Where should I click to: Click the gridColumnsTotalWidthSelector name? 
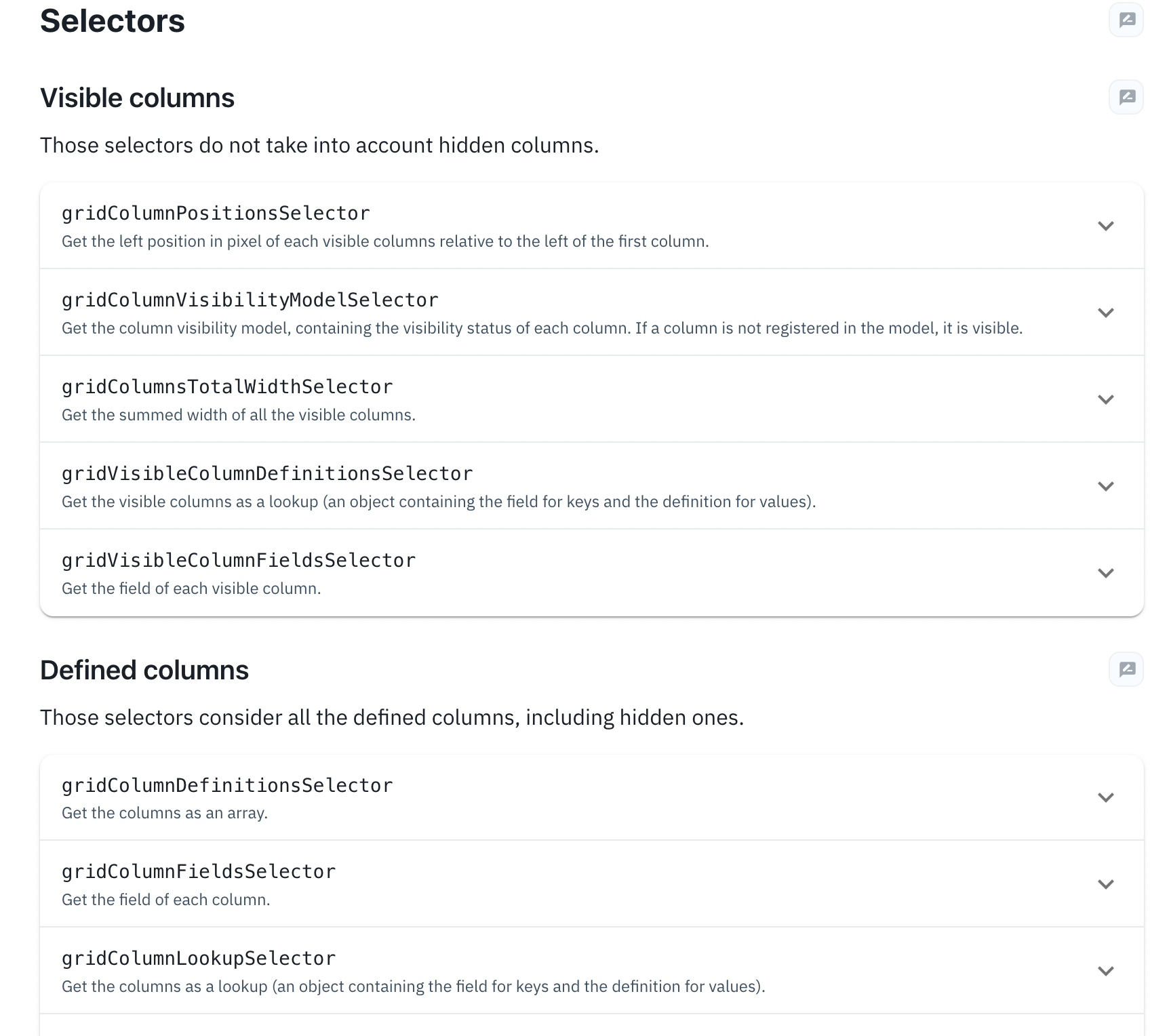[x=227, y=387]
